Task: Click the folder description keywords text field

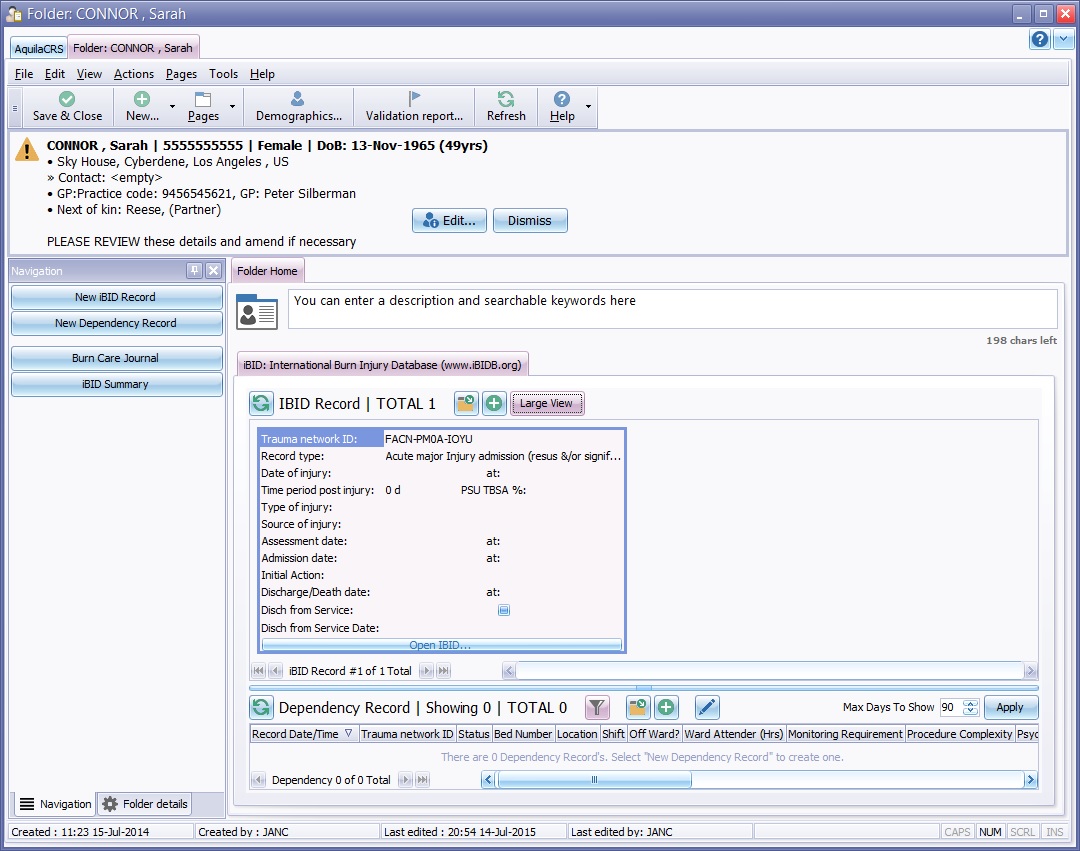Action: (672, 309)
